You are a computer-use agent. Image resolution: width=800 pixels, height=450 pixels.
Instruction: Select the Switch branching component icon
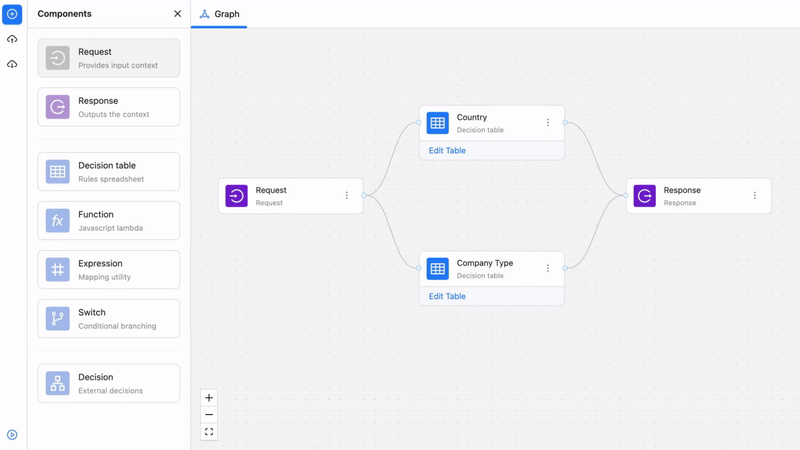[x=58, y=319]
